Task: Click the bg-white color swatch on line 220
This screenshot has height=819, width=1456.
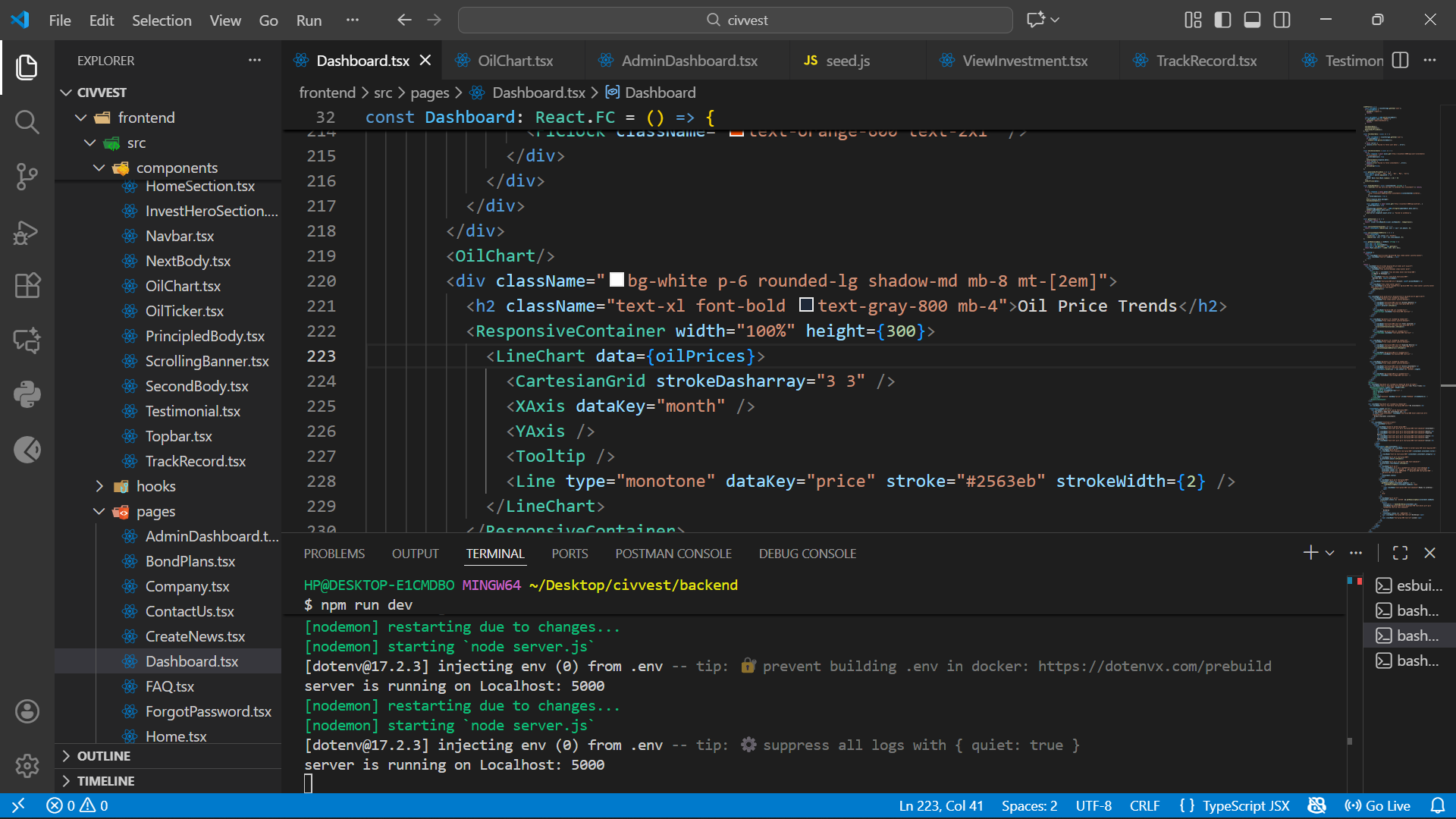Action: click(617, 280)
